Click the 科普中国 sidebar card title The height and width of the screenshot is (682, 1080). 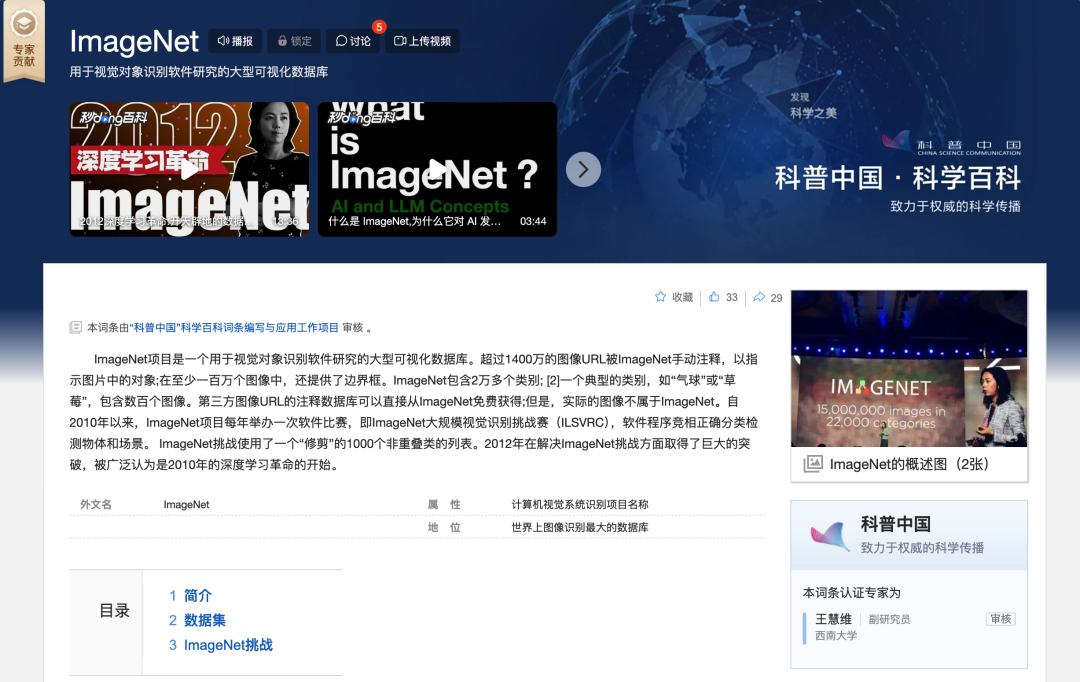[x=895, y=524]
